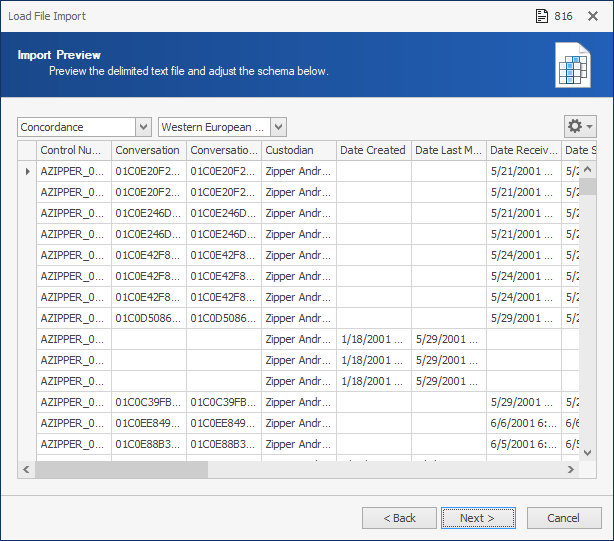The width and height of the screenshot is (614, 541).
Task: Click the horizontal scrollbar thumb
Action: click(121, 469)
